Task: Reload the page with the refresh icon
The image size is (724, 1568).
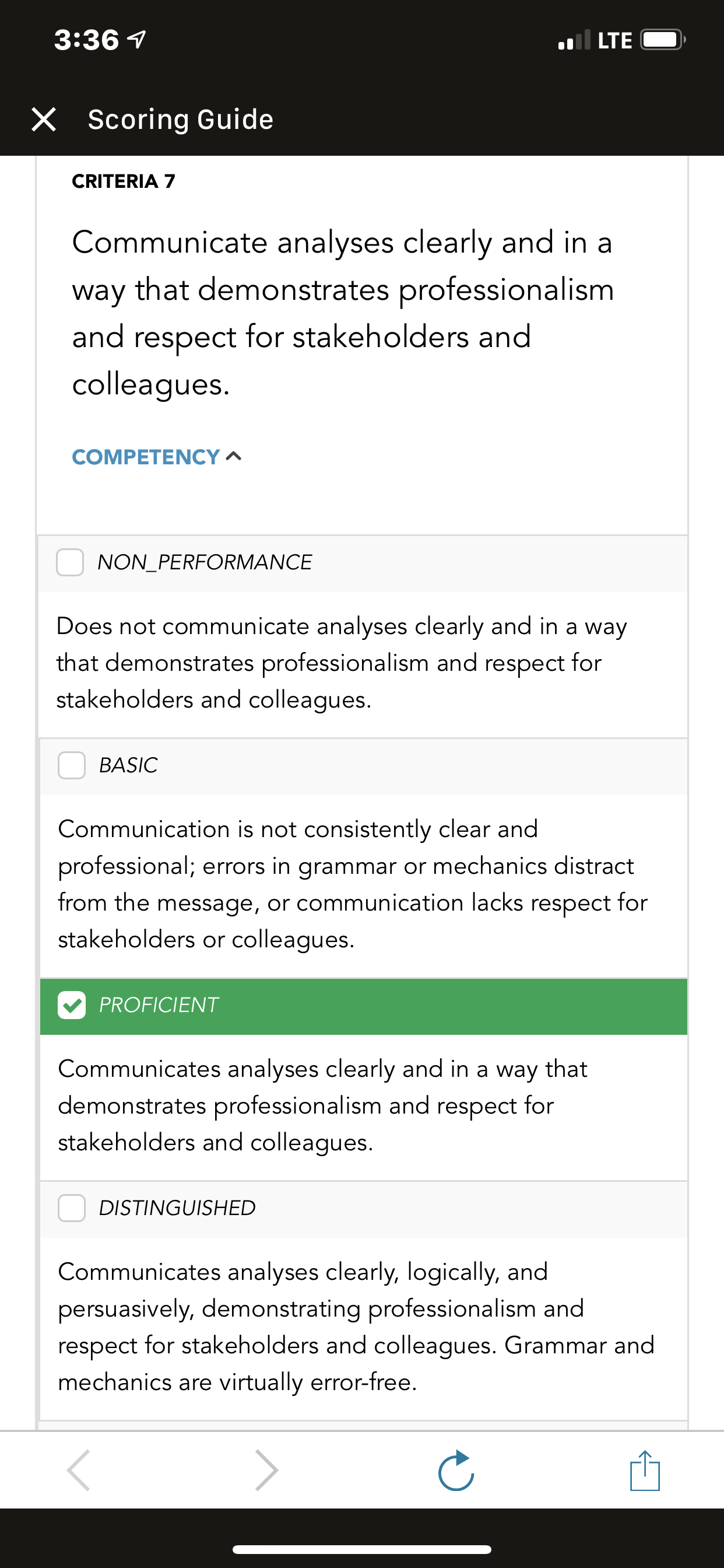Action: point(456,1470)
